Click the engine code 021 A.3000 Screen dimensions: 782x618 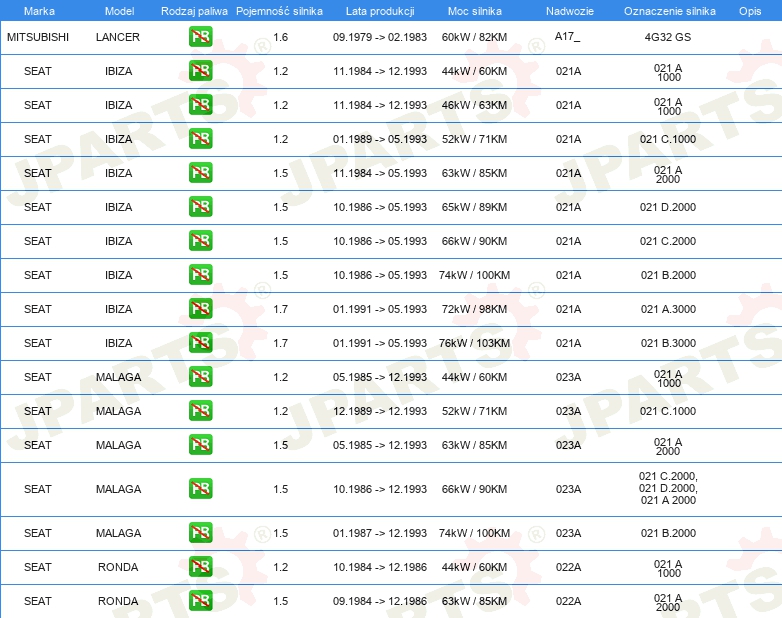coord(668,309)
